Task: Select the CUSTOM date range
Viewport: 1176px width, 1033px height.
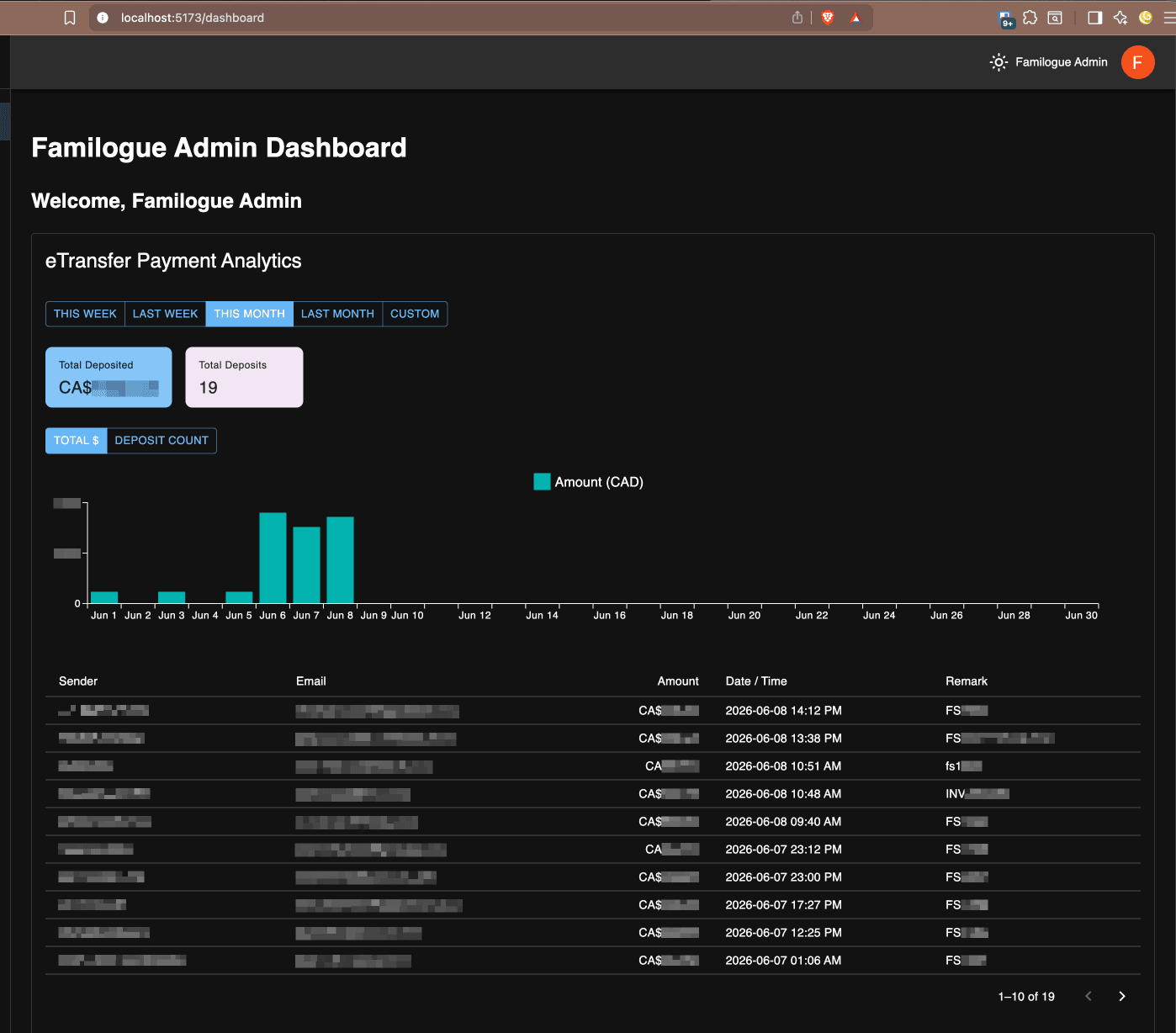Action: coord(415,314)
